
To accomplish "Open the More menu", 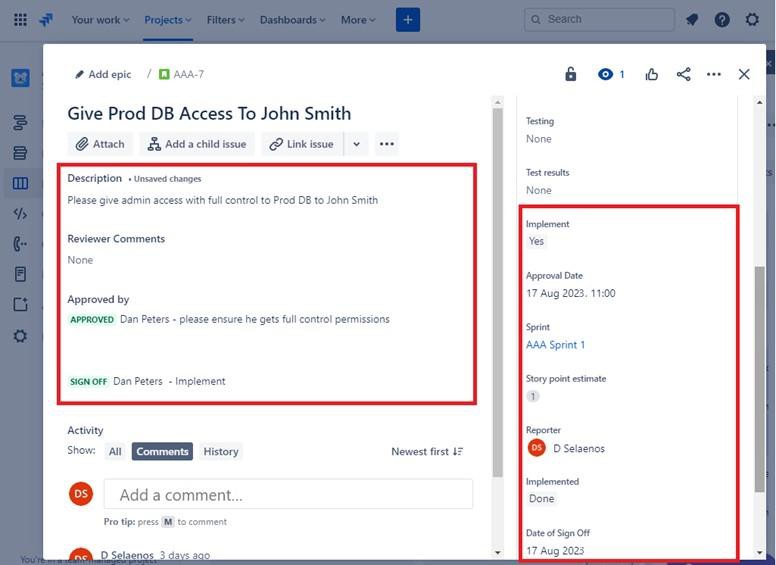I will point(358,20).
